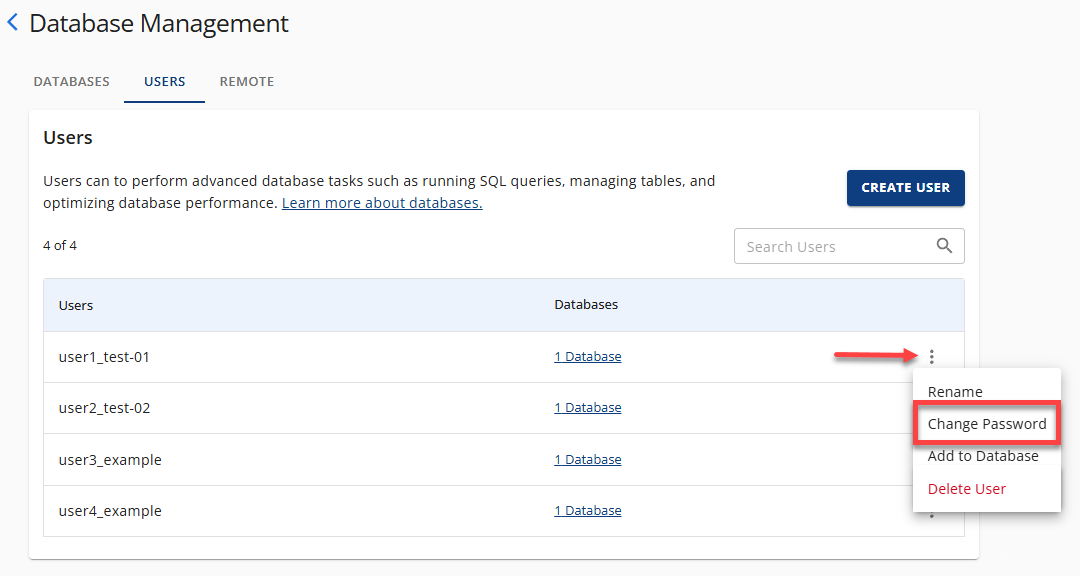Switch to the REMOTE tab
The width and height of the screenshot is (1080, 576).
point(246,81)
